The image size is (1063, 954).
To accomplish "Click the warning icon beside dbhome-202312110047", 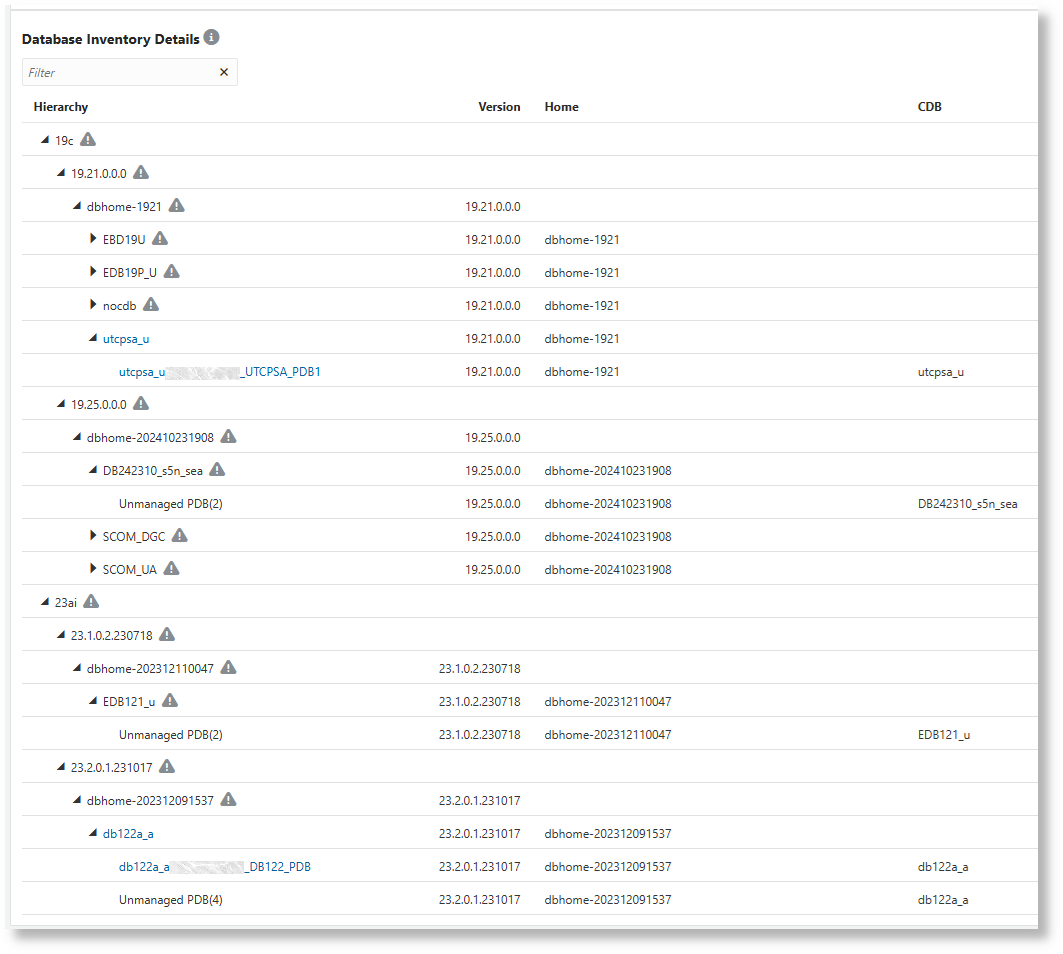I will coord(228,668).
